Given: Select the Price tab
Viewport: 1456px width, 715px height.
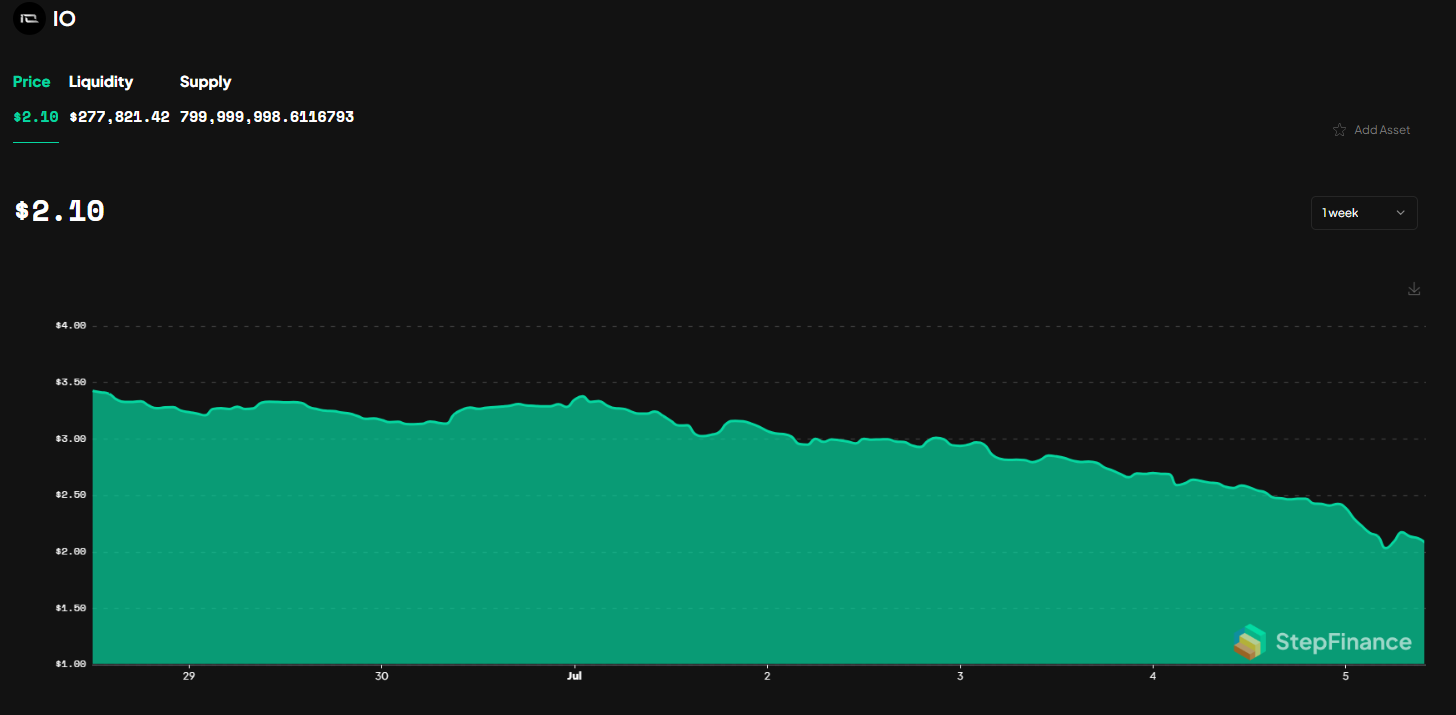Looking at the screenshot, I should 31,81.
